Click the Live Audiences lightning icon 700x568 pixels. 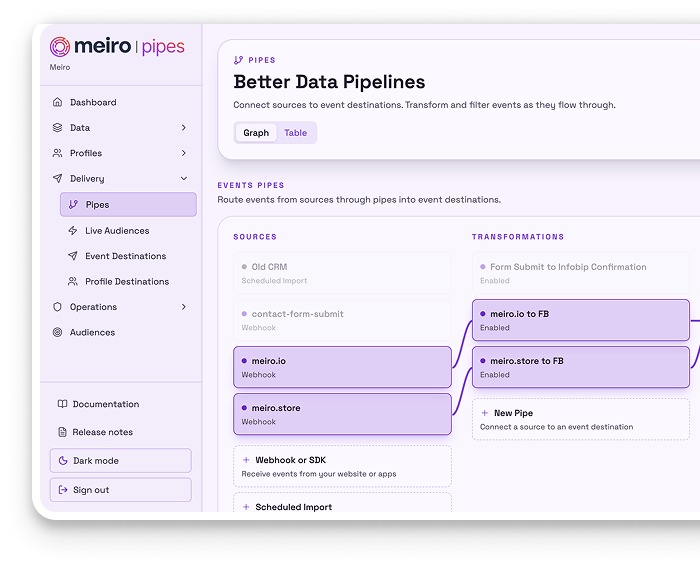72,231
